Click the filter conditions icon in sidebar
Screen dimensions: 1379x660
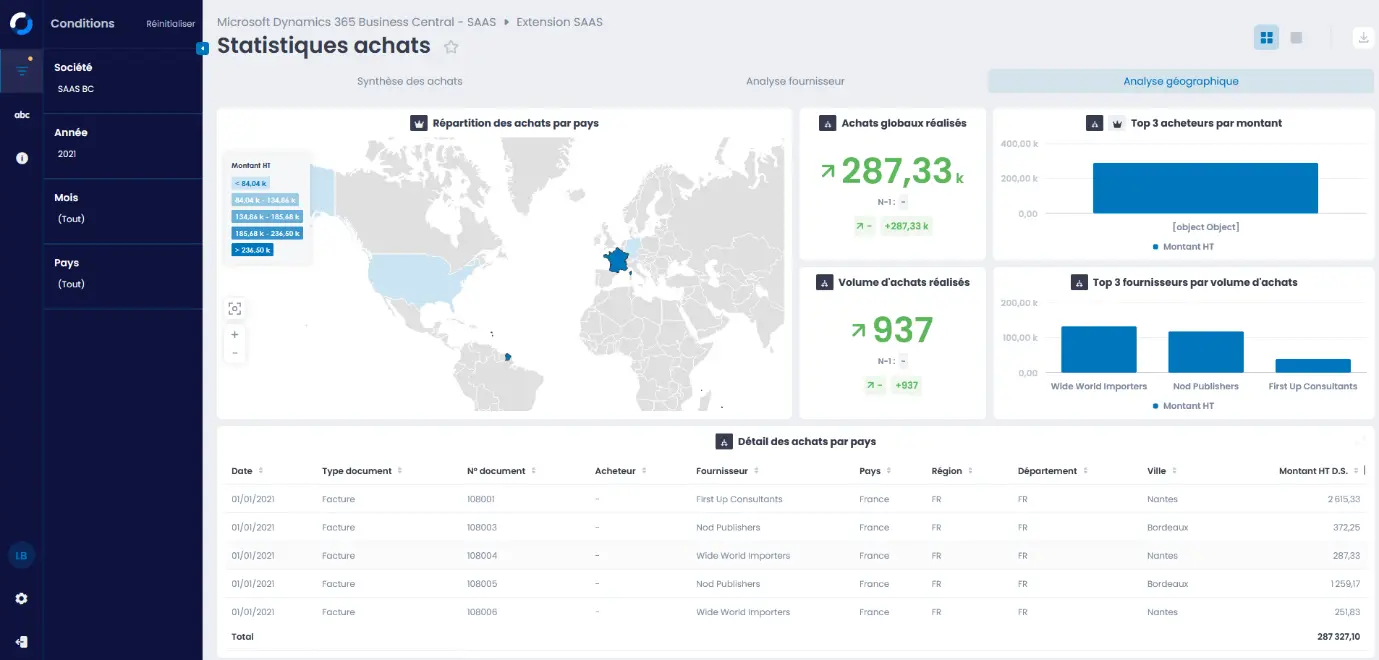pos(21,70)
